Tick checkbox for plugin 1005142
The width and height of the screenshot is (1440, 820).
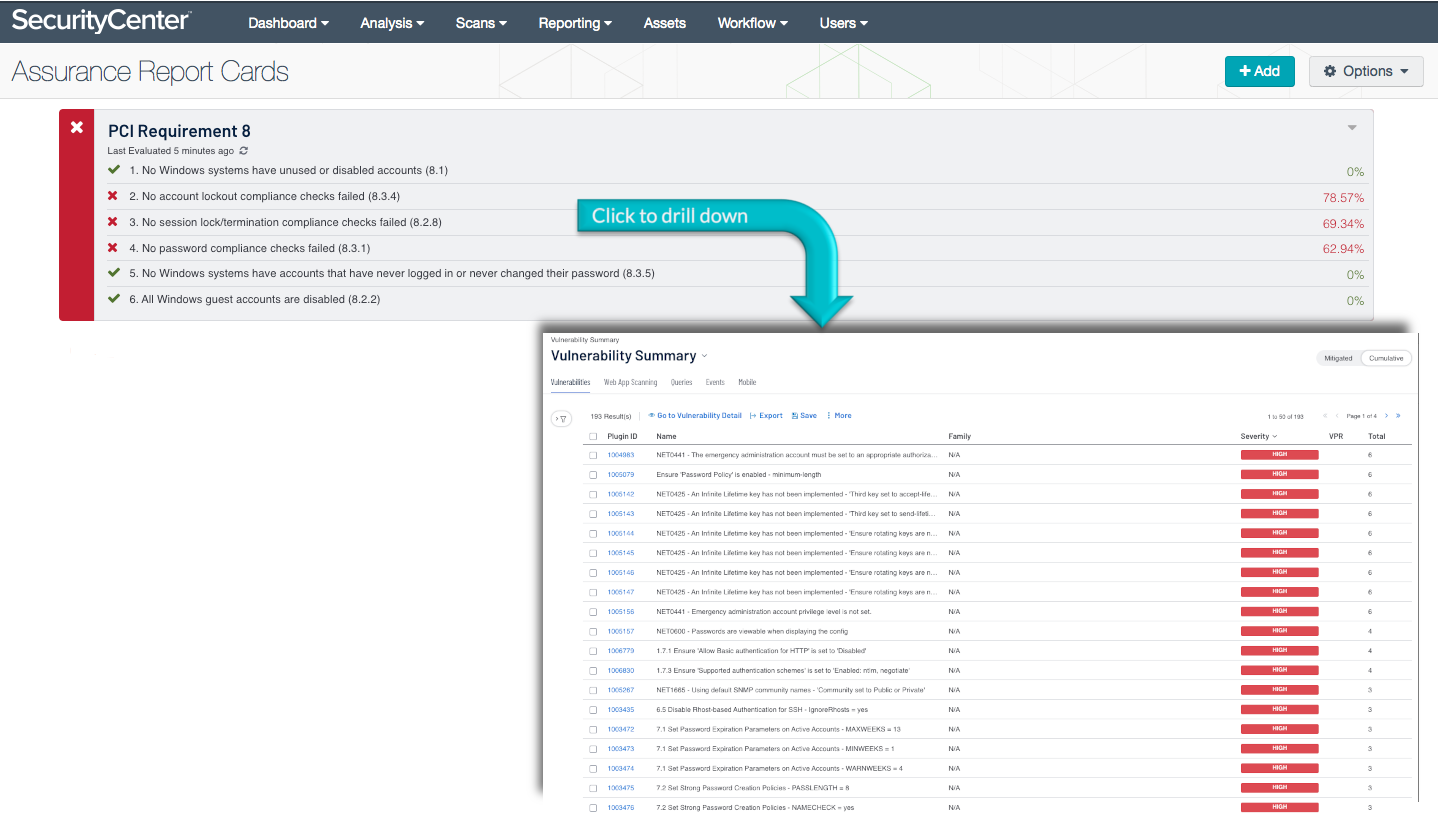tap(593, 494)
